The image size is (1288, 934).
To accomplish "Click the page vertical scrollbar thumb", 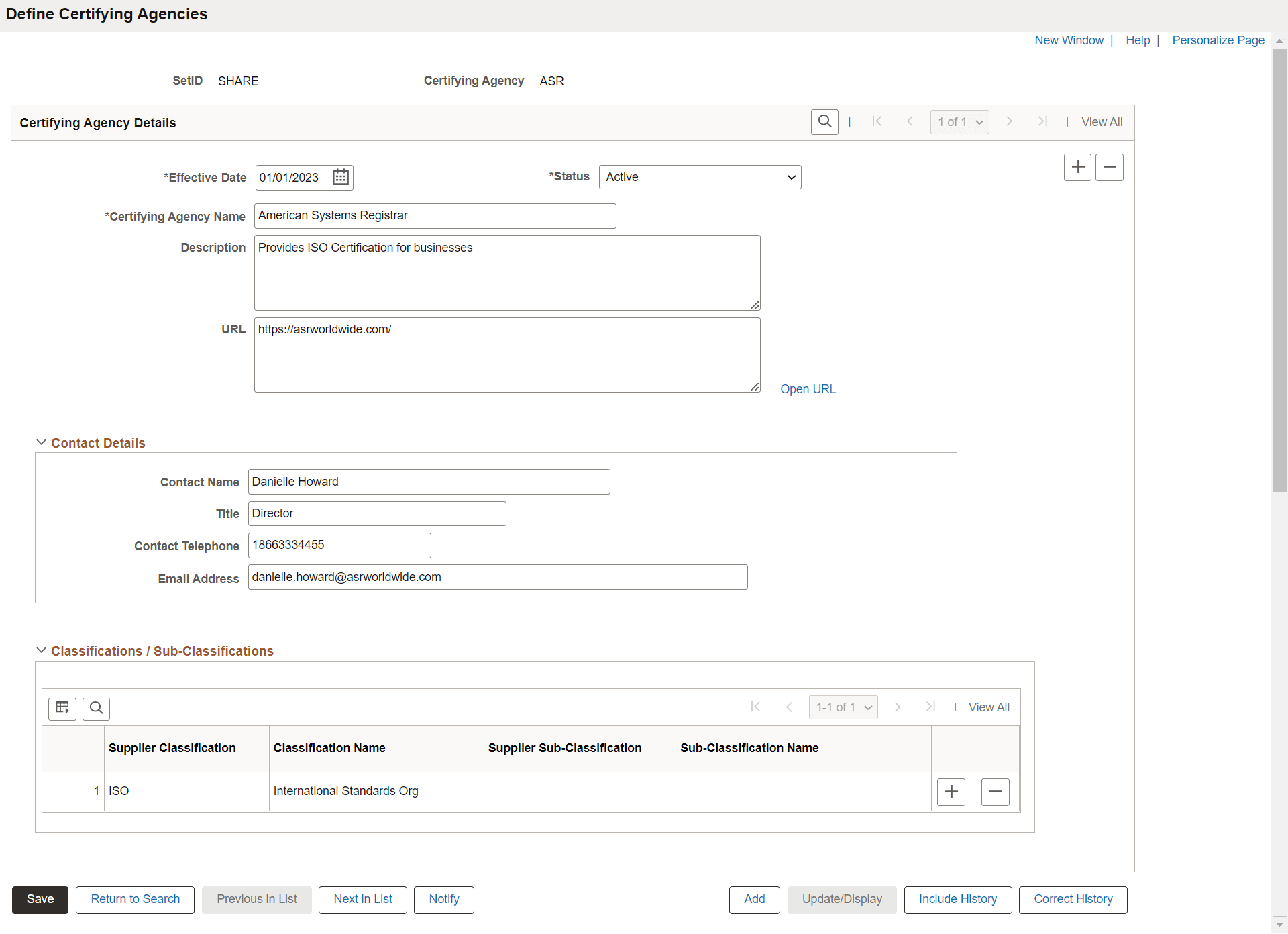I will (x=1279, y=268).
